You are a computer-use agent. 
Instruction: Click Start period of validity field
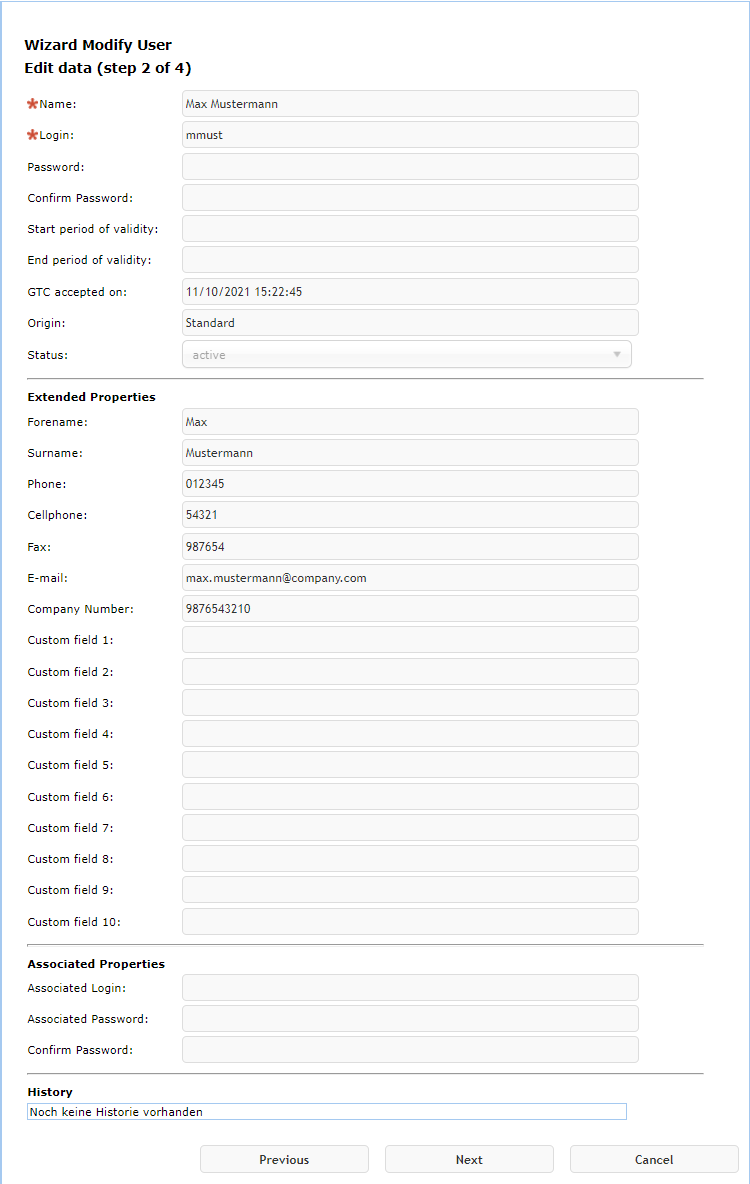(410, 229)
